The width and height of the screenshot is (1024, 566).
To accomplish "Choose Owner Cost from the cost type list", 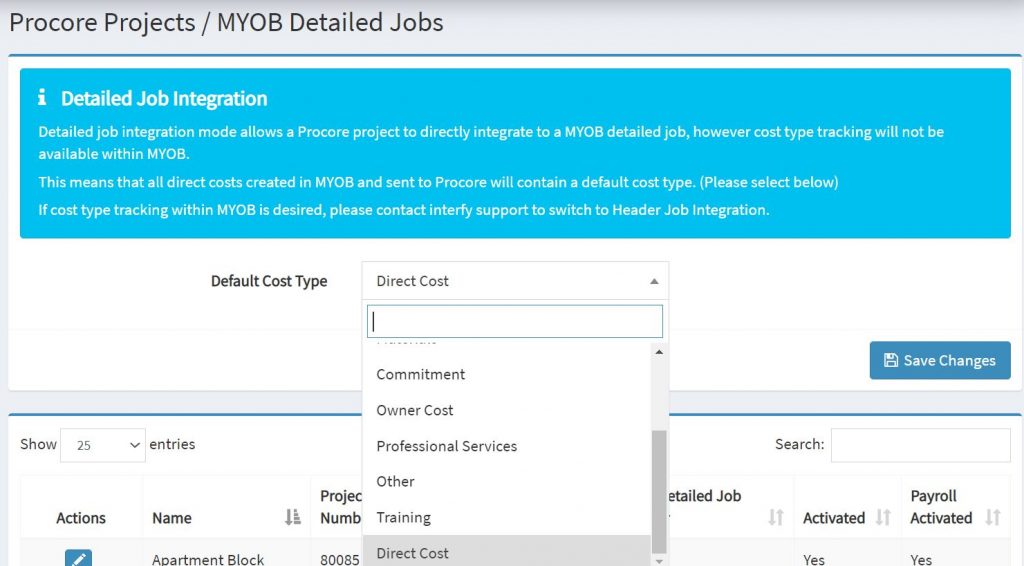I will pos(507,411).
